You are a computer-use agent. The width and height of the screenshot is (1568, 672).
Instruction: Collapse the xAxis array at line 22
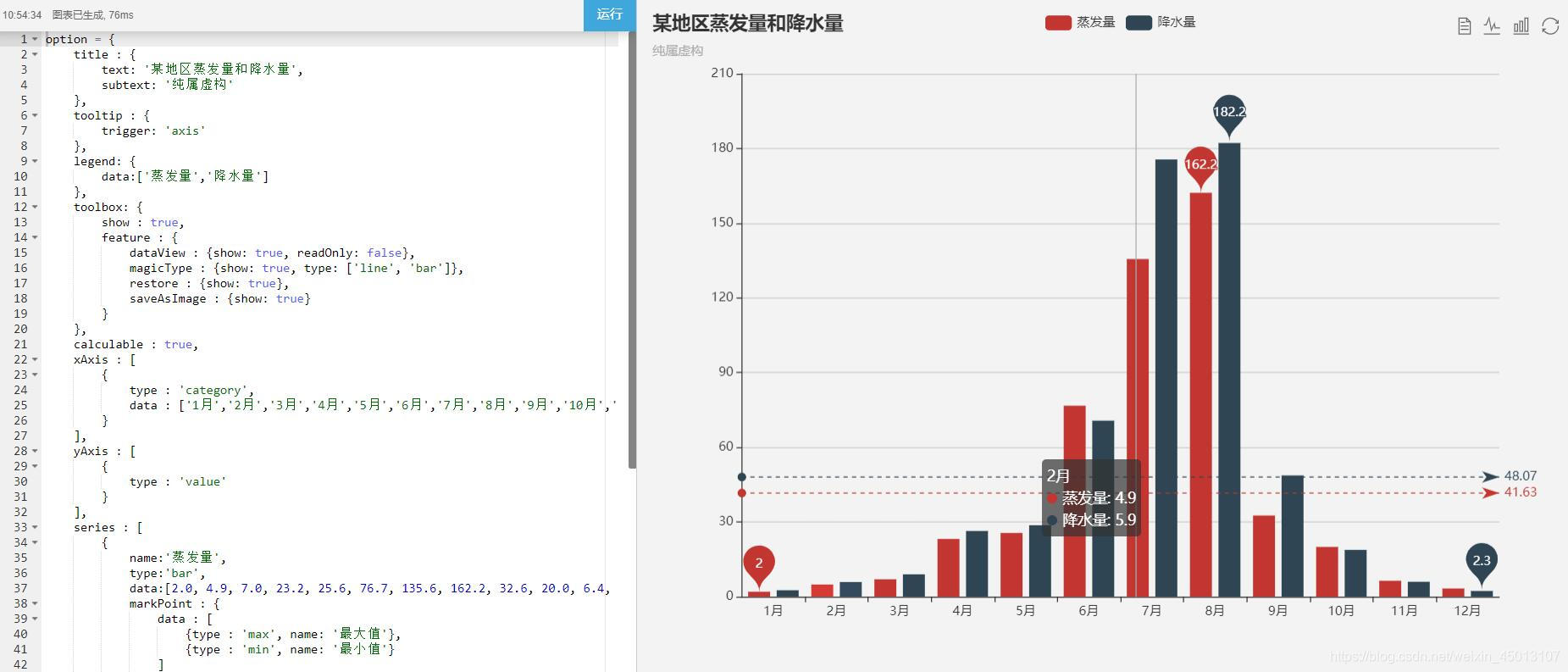click(35, 359)
